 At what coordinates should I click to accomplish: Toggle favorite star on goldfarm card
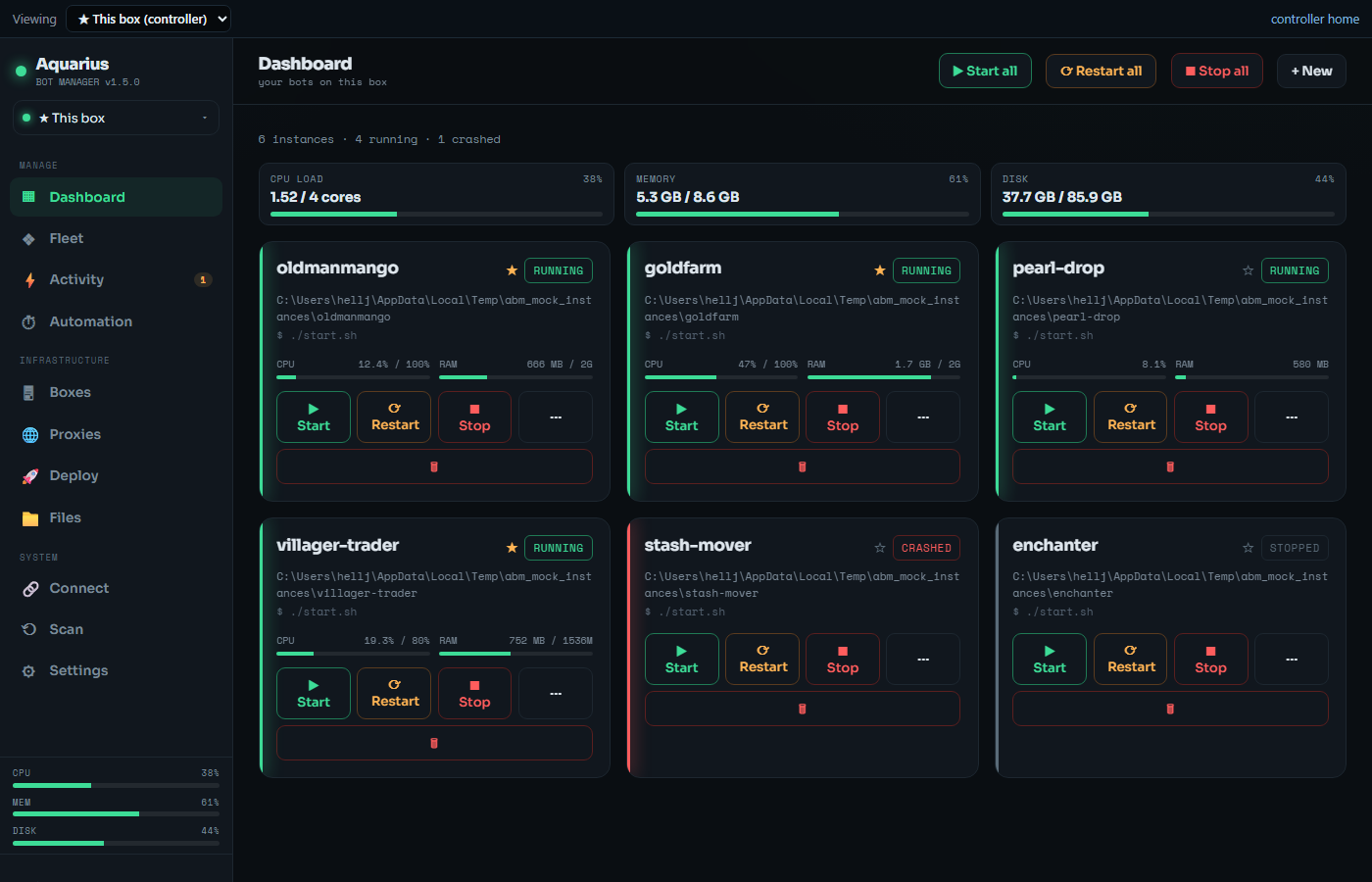point(880,270)
